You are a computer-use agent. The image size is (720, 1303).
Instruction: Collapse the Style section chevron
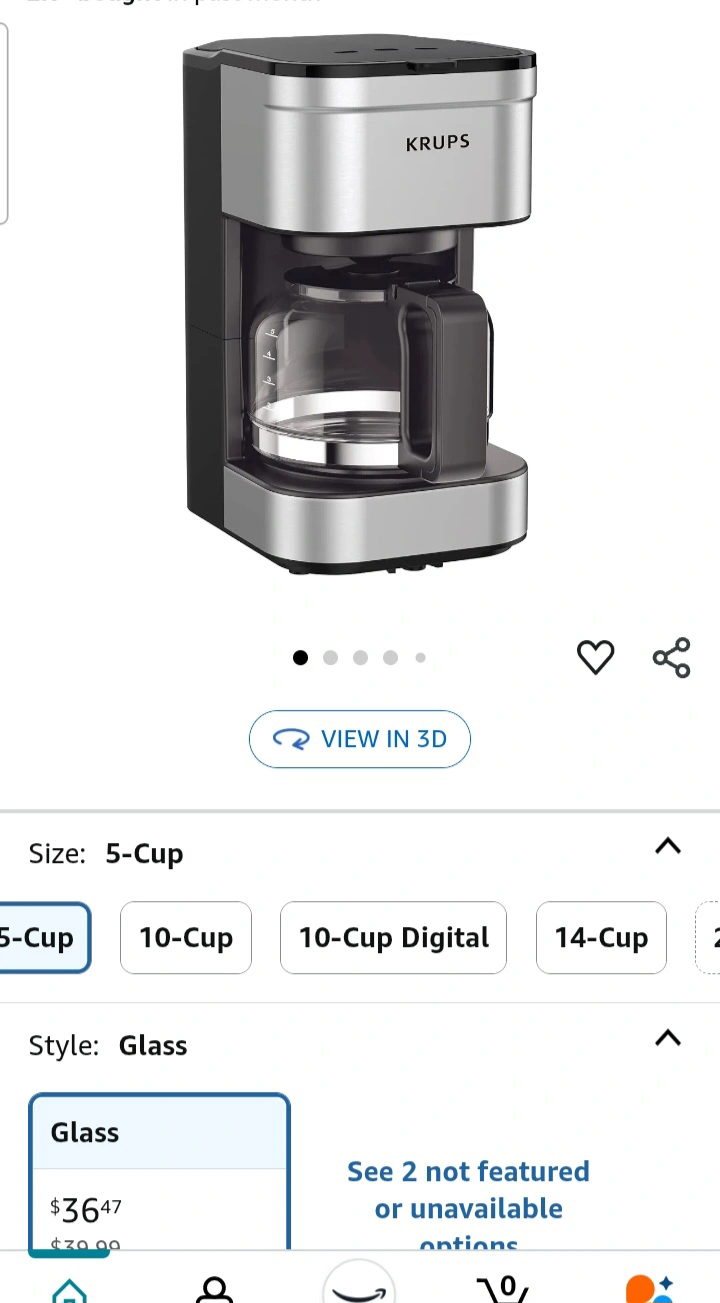pyautogui.click(x=668, y=1038)
